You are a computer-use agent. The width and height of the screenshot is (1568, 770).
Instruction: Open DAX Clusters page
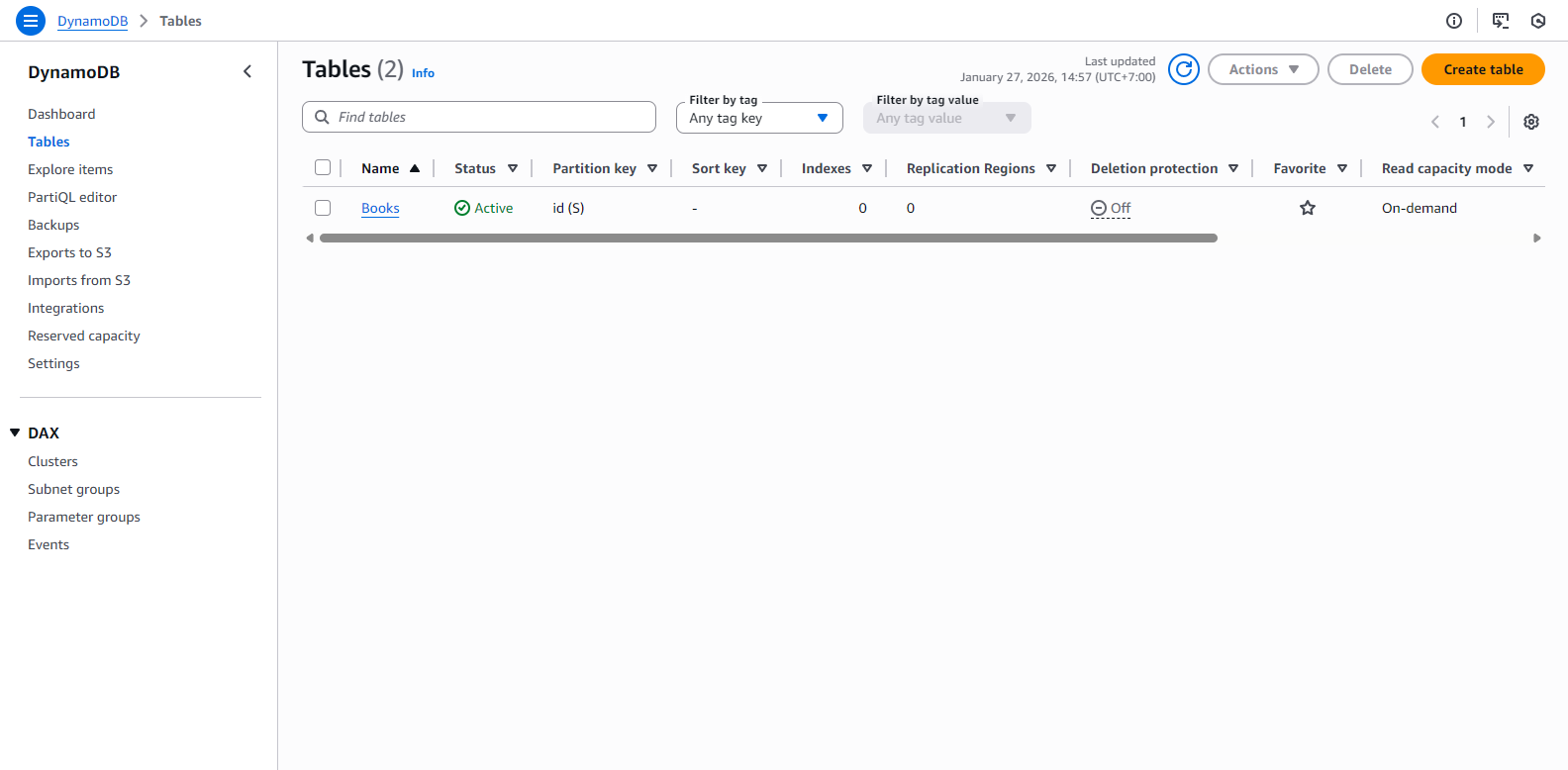pyautogui.click(x=52, y=461)
